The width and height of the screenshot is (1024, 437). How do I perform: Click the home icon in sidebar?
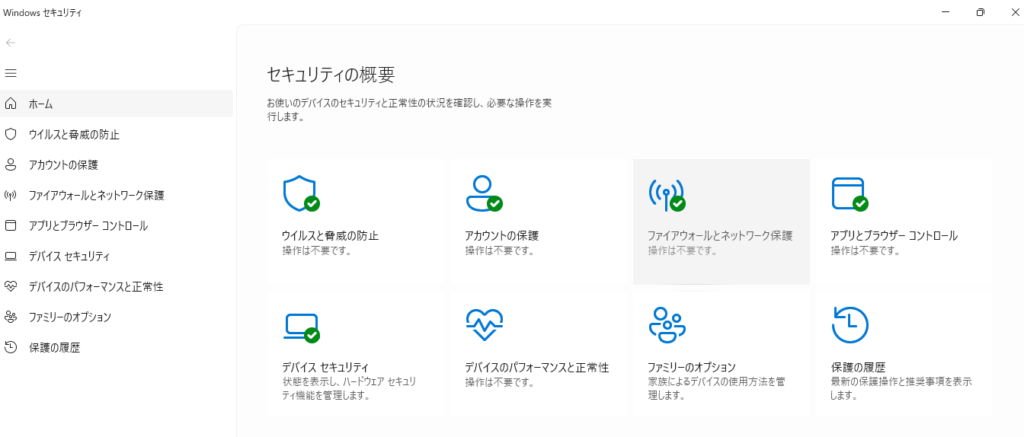pyautogui.click(x=10, y=103)
